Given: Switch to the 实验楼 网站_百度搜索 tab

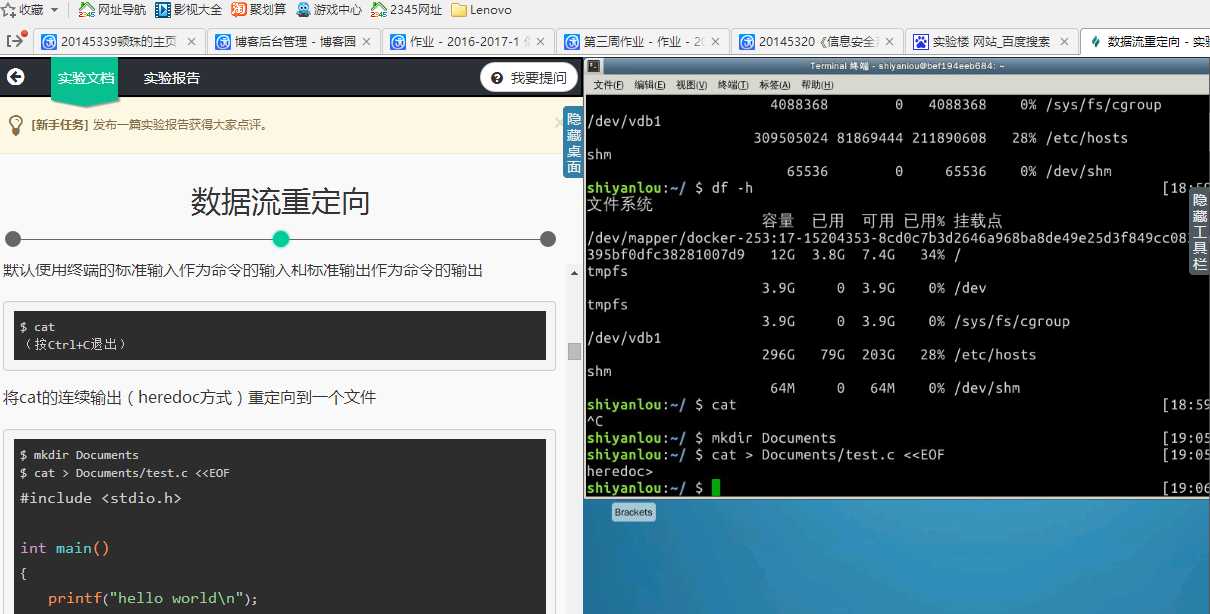Looking at the screenshot, I should [992, 41].
